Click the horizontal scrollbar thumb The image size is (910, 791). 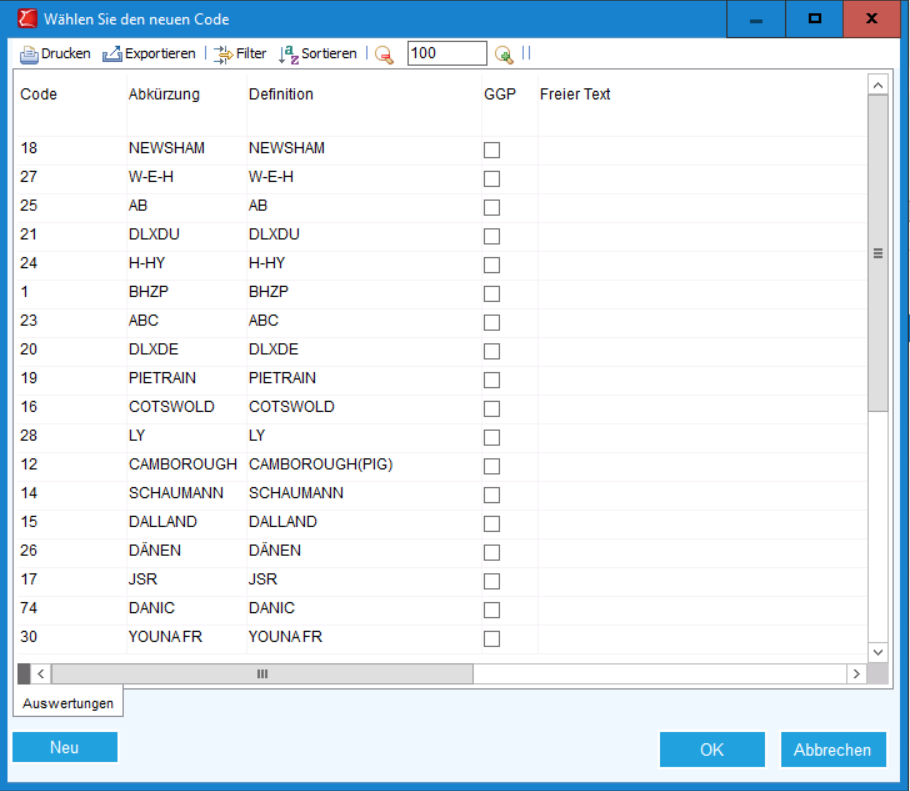pos(262,674)
